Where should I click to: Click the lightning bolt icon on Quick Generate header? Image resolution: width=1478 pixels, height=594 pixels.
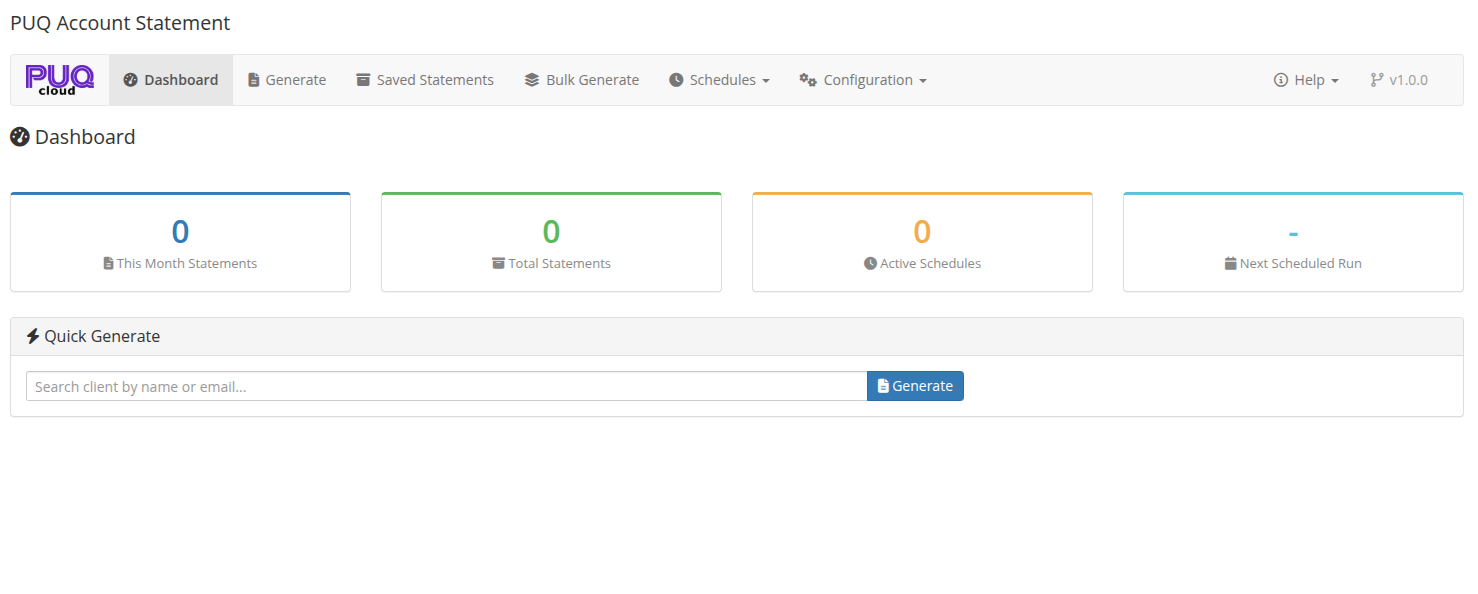pos(30,335)
